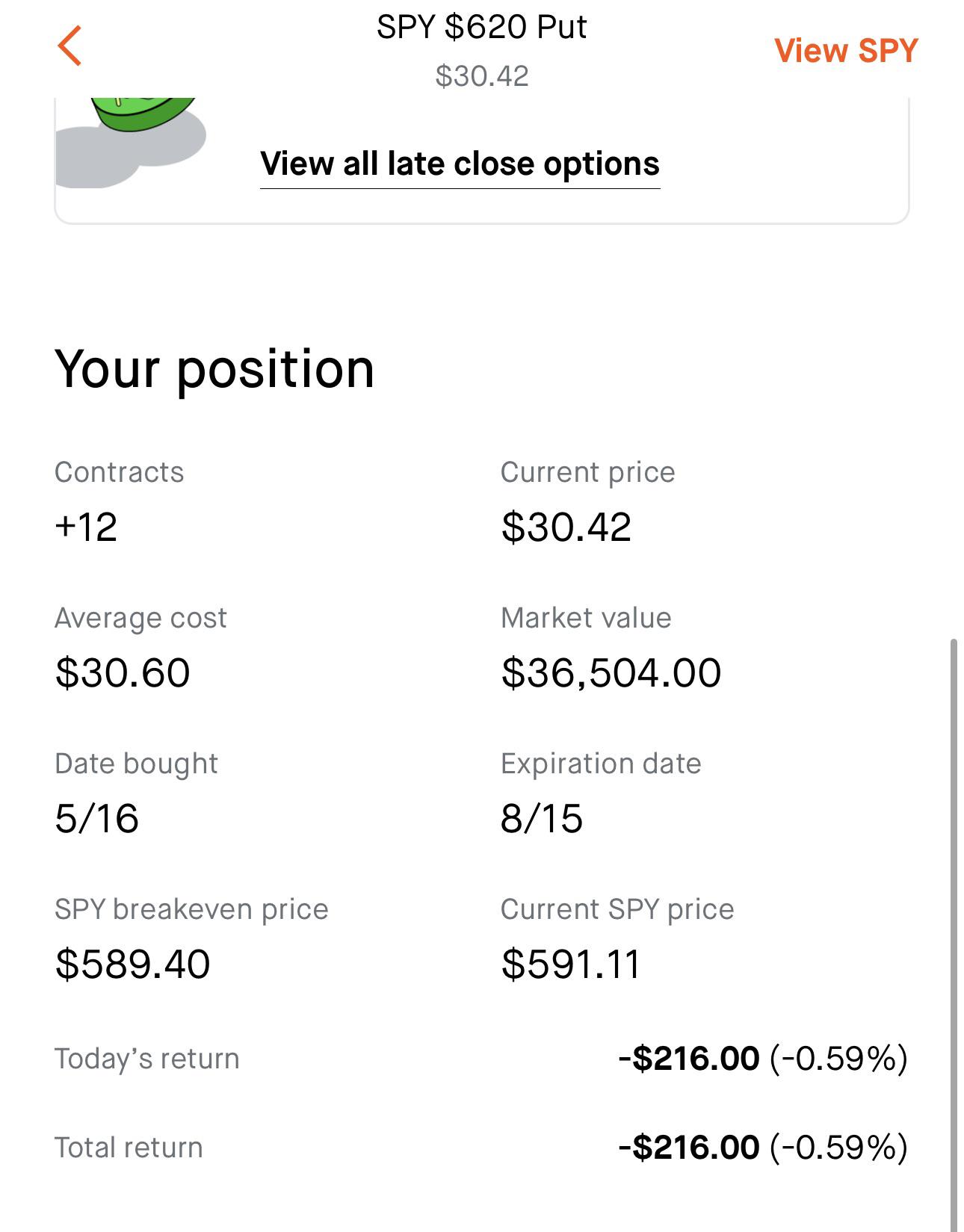Tap View all late close options link

[x=460, y=164]
